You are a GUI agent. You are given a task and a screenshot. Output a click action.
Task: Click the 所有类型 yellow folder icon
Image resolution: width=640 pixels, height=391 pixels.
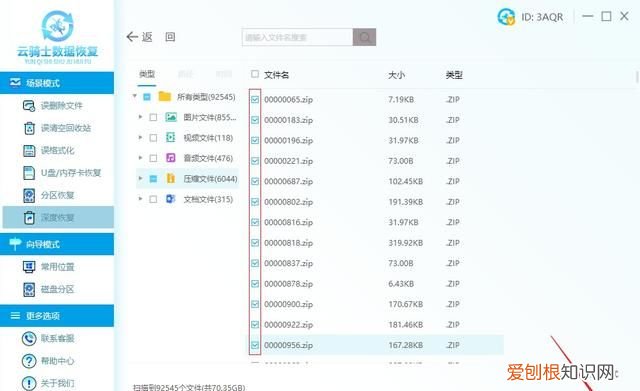[164, 97]
